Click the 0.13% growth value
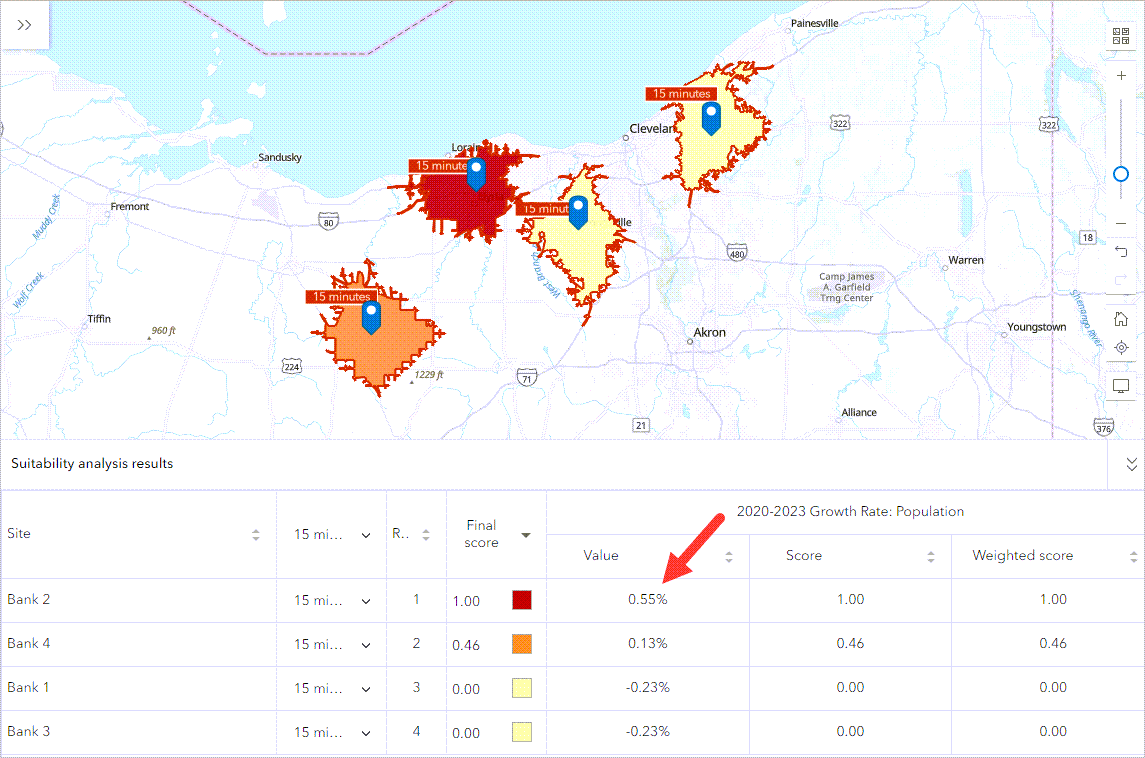Screen dimensions: 1145x758 point(648,643)
